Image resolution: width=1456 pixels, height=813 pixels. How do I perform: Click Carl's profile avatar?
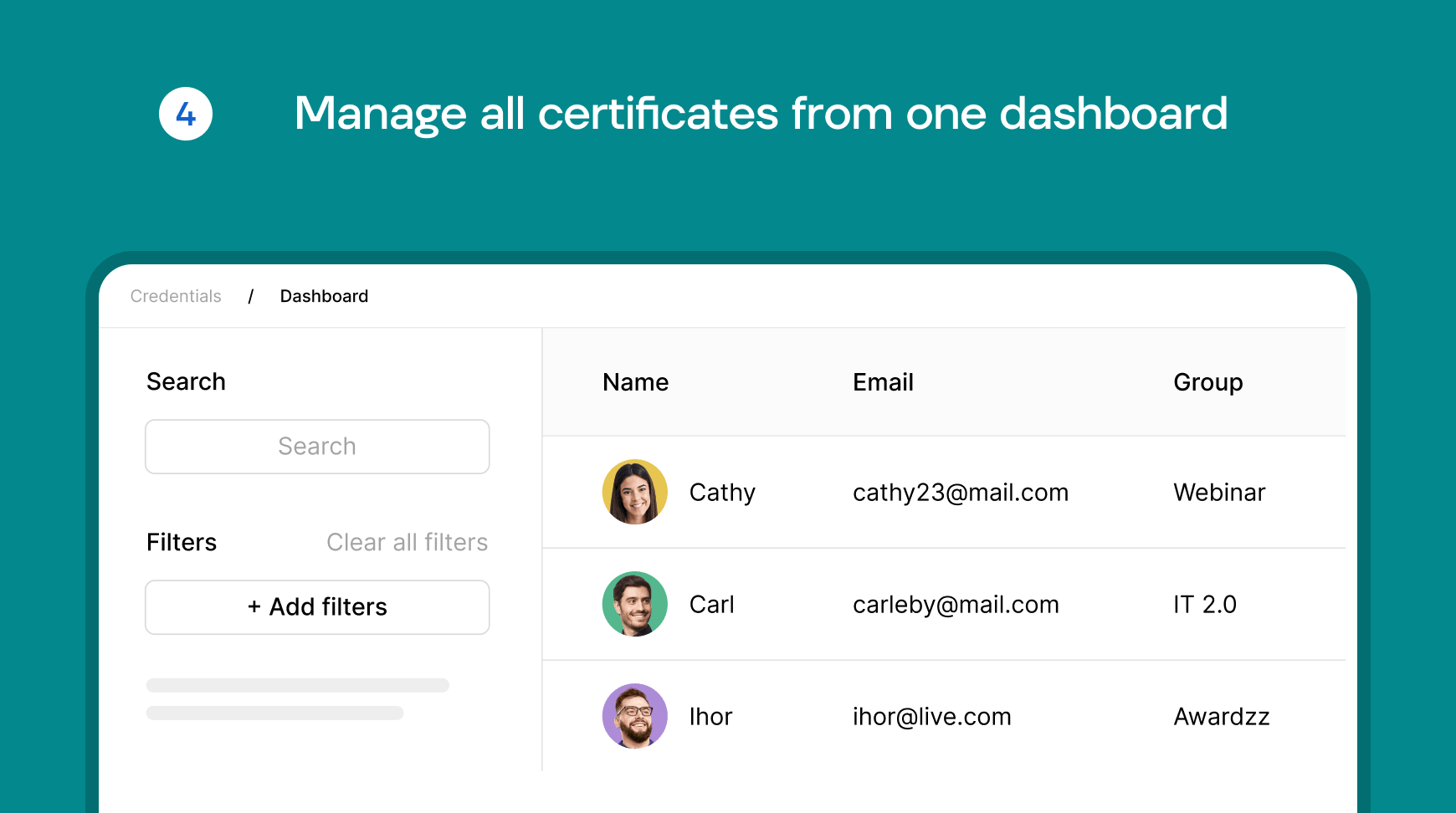coord(635,604)
